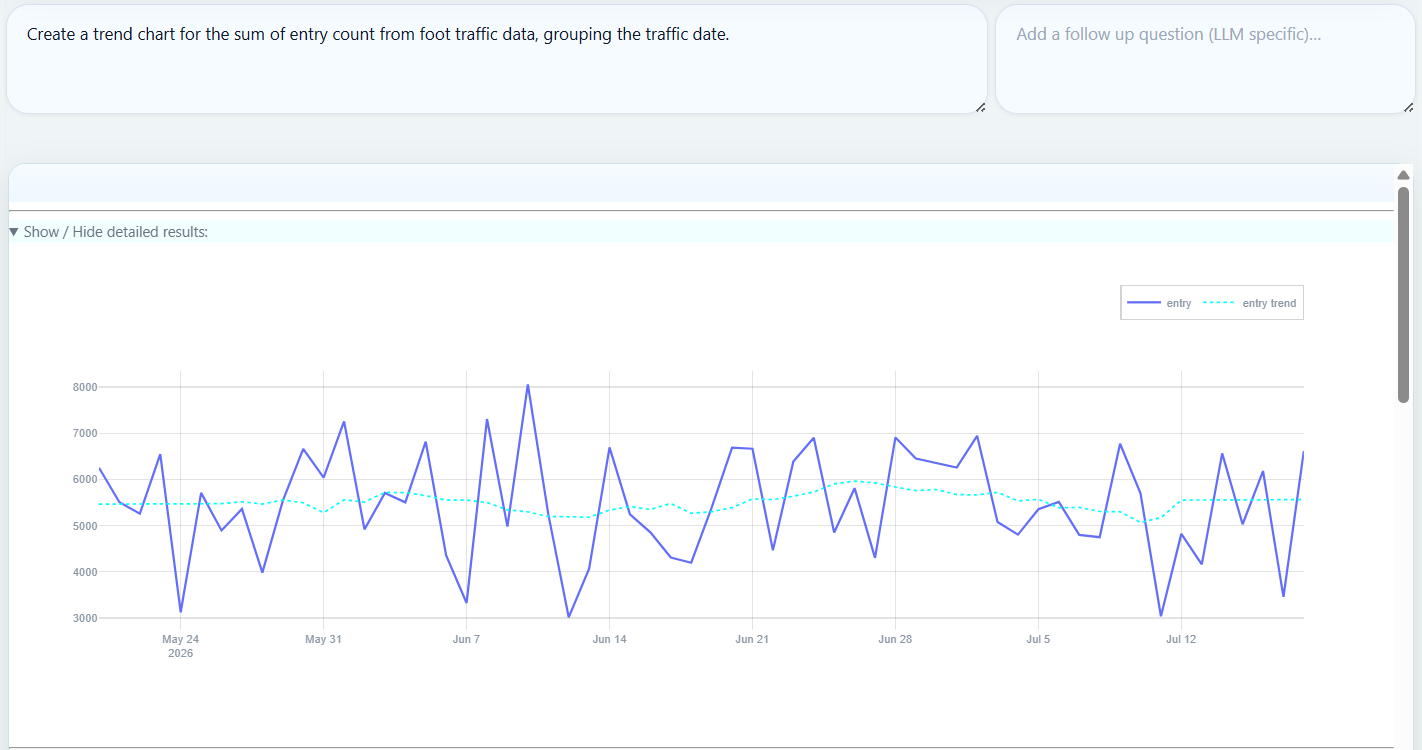Click the follow up question input field
The height and width of the screenshot is (750, 1422).
(x=1205, y=59)
